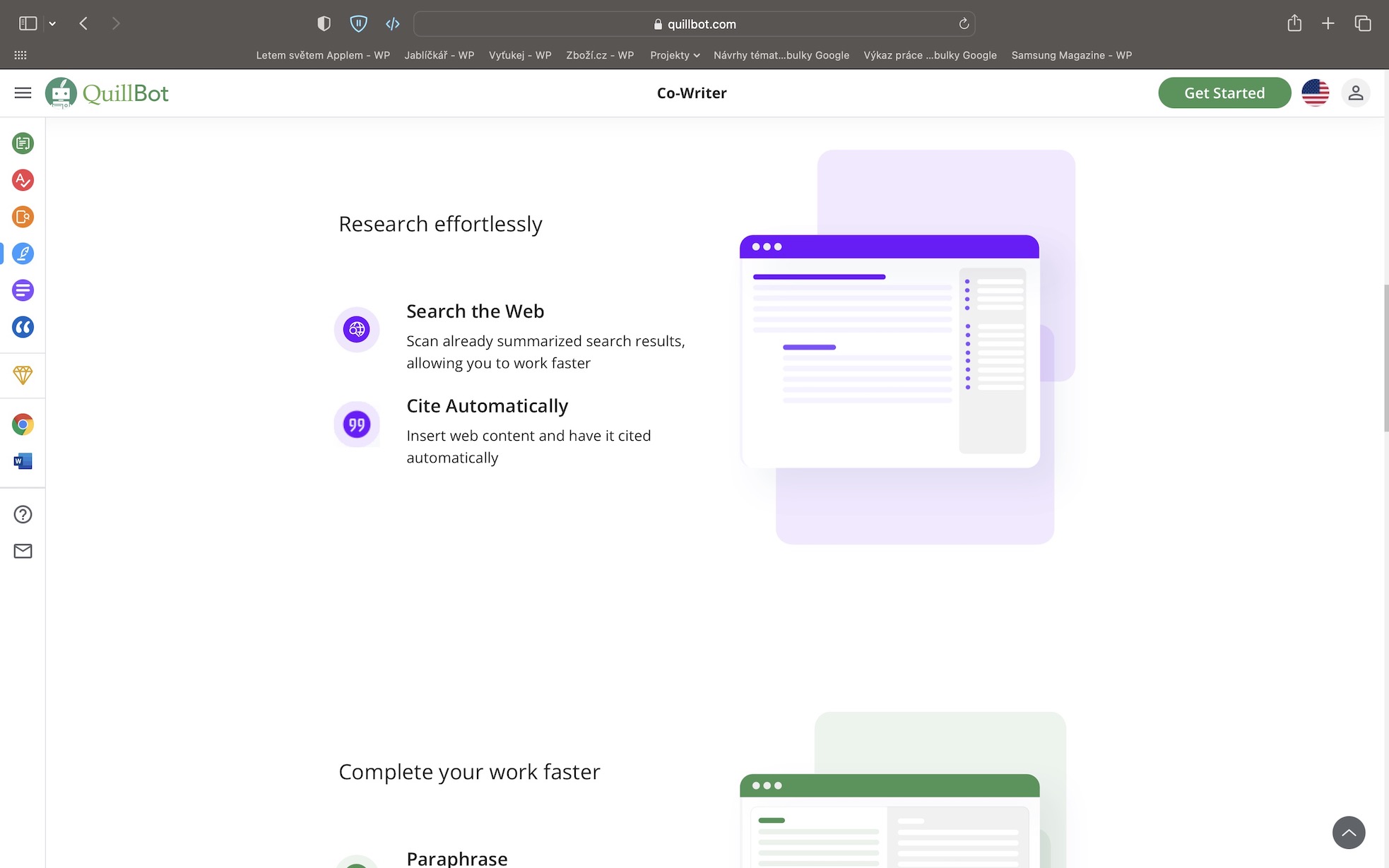
Task: Open the Chrome extension sidebar icon
Action: coord(23,424)
